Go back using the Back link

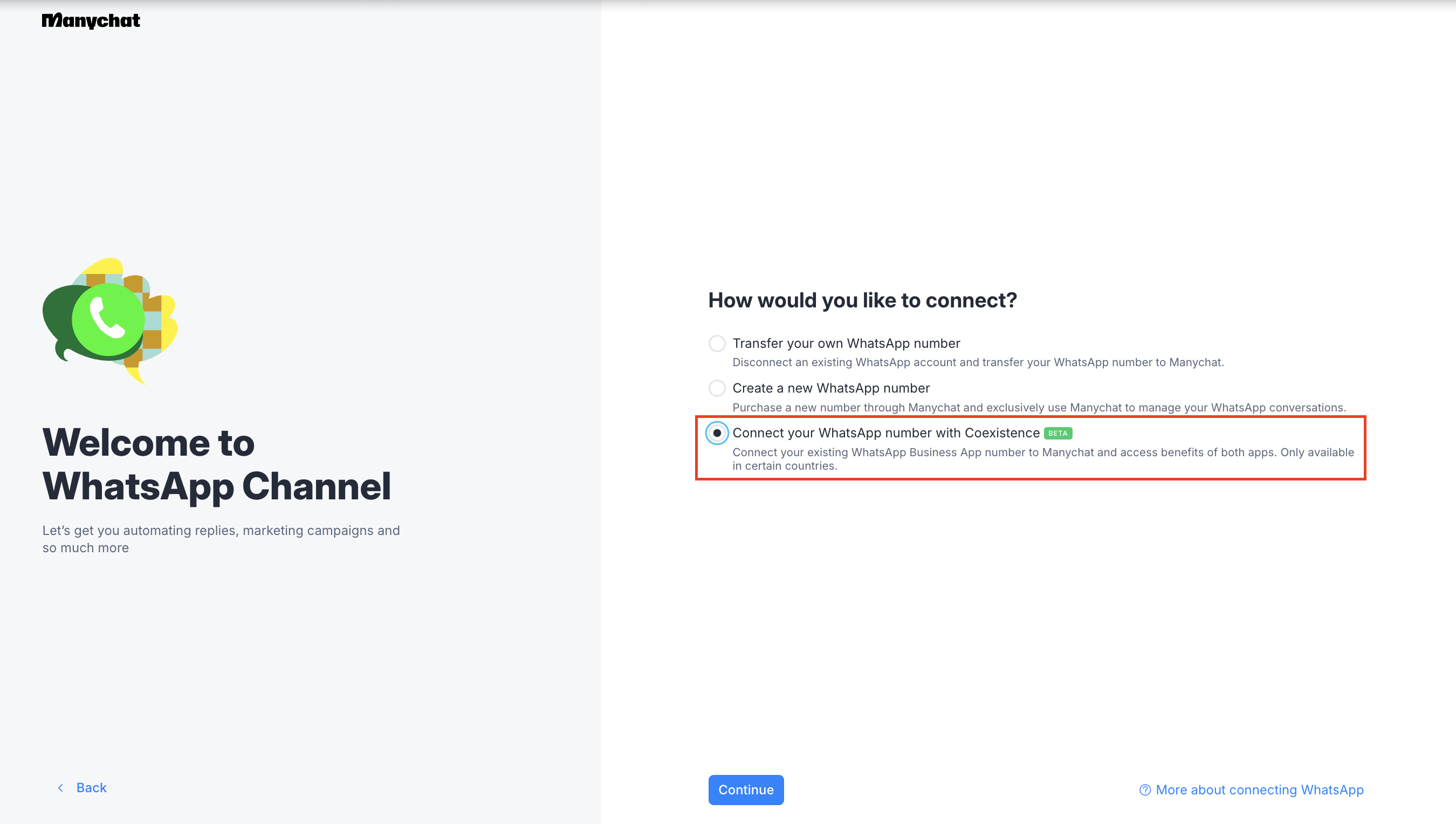click(x=91, y=788)
